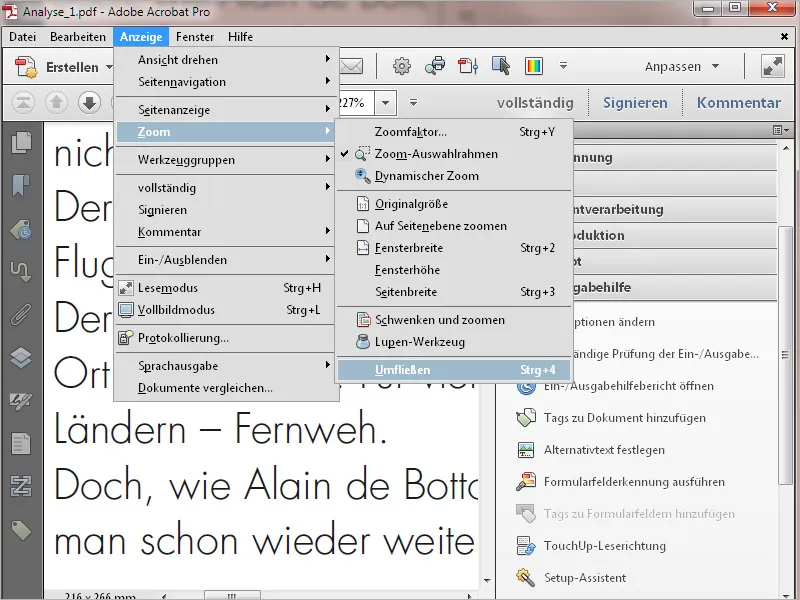Expand Werkzeuggruppen submenu
This screenshot has height=600, width=800.
(226, 160)
